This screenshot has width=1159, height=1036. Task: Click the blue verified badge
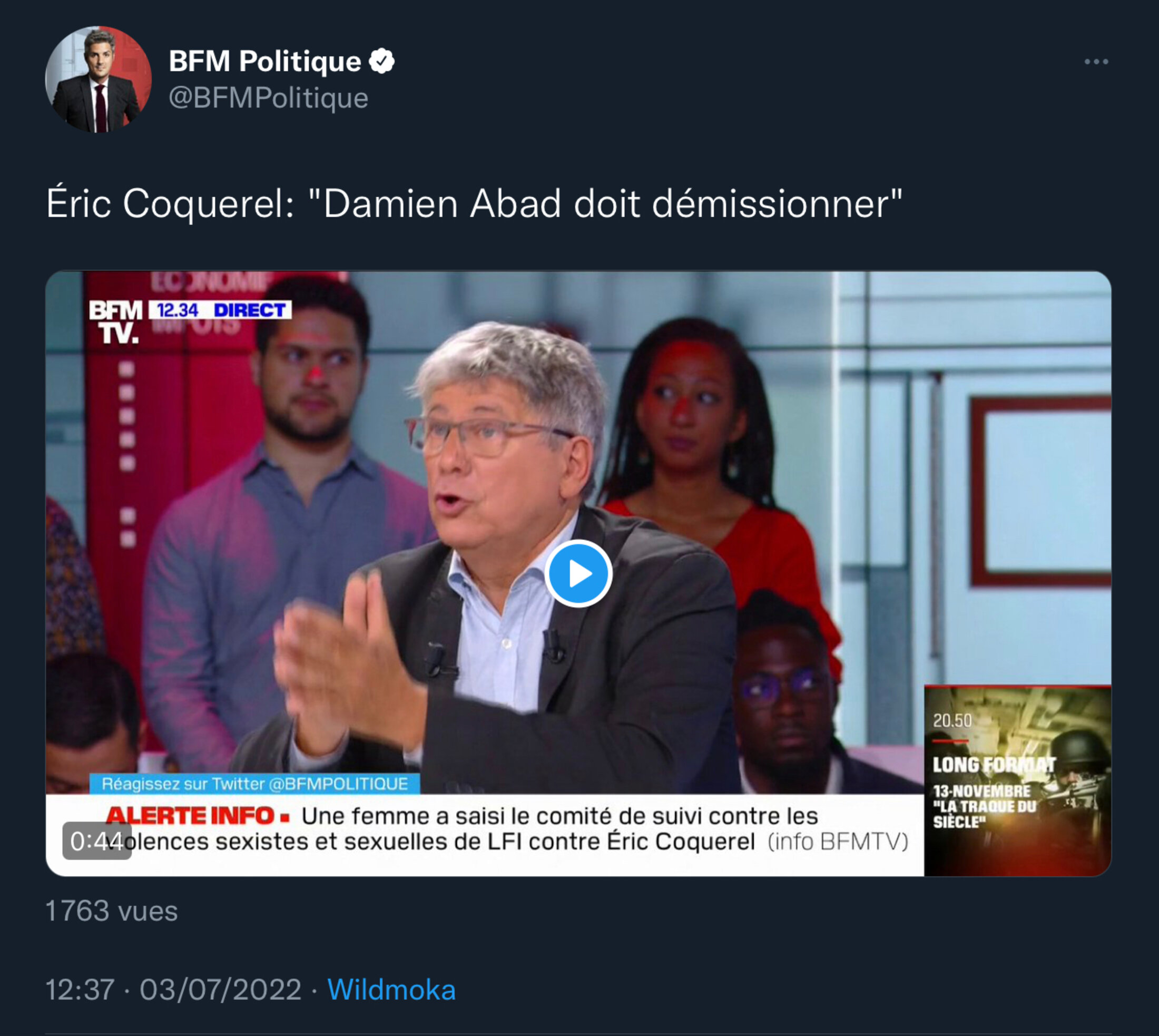[382, 61]
